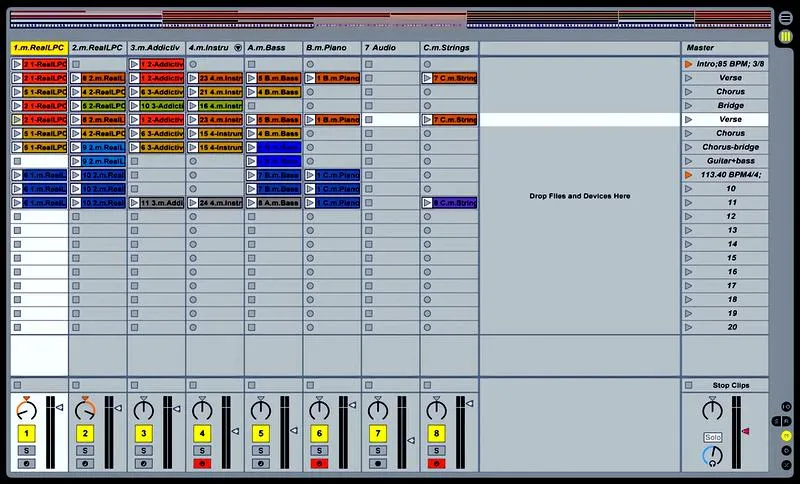Image resolution: width=800 pixels, height=484 pixels.
Task: Arm track 5 for recording
Action: [x=261, y=464]
